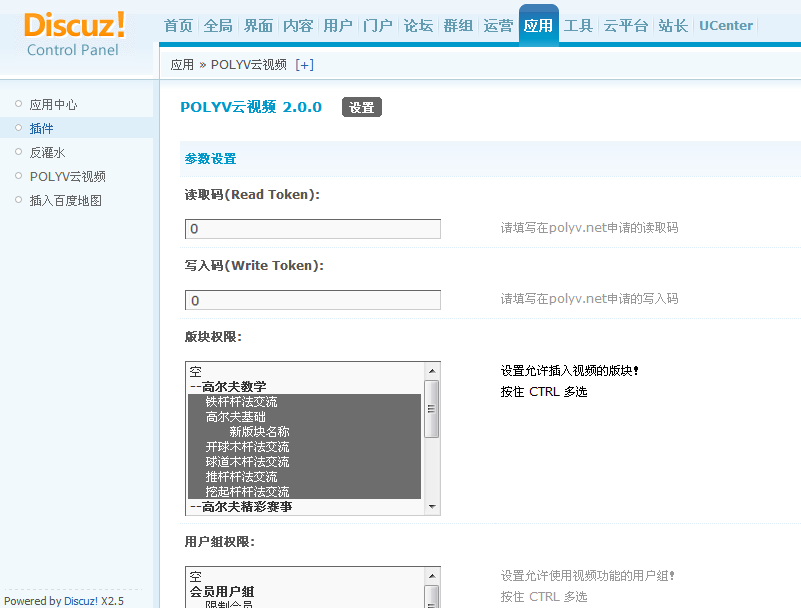This screenshot has height=608, width=801.
Task: Open the 论坛 navigation tab
Action: pos(418,26)
